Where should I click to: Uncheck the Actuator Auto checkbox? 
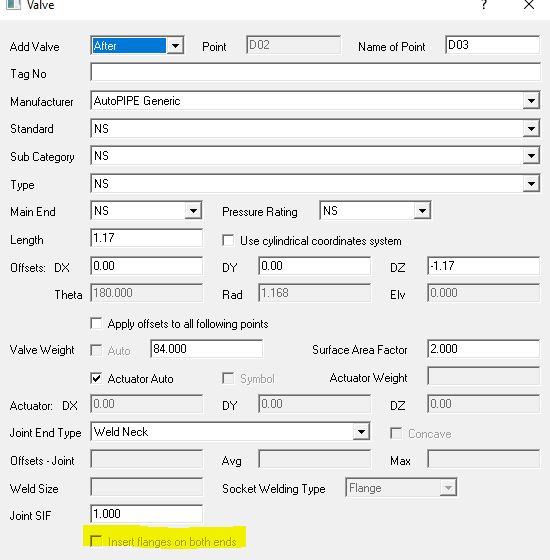point(96,378)
